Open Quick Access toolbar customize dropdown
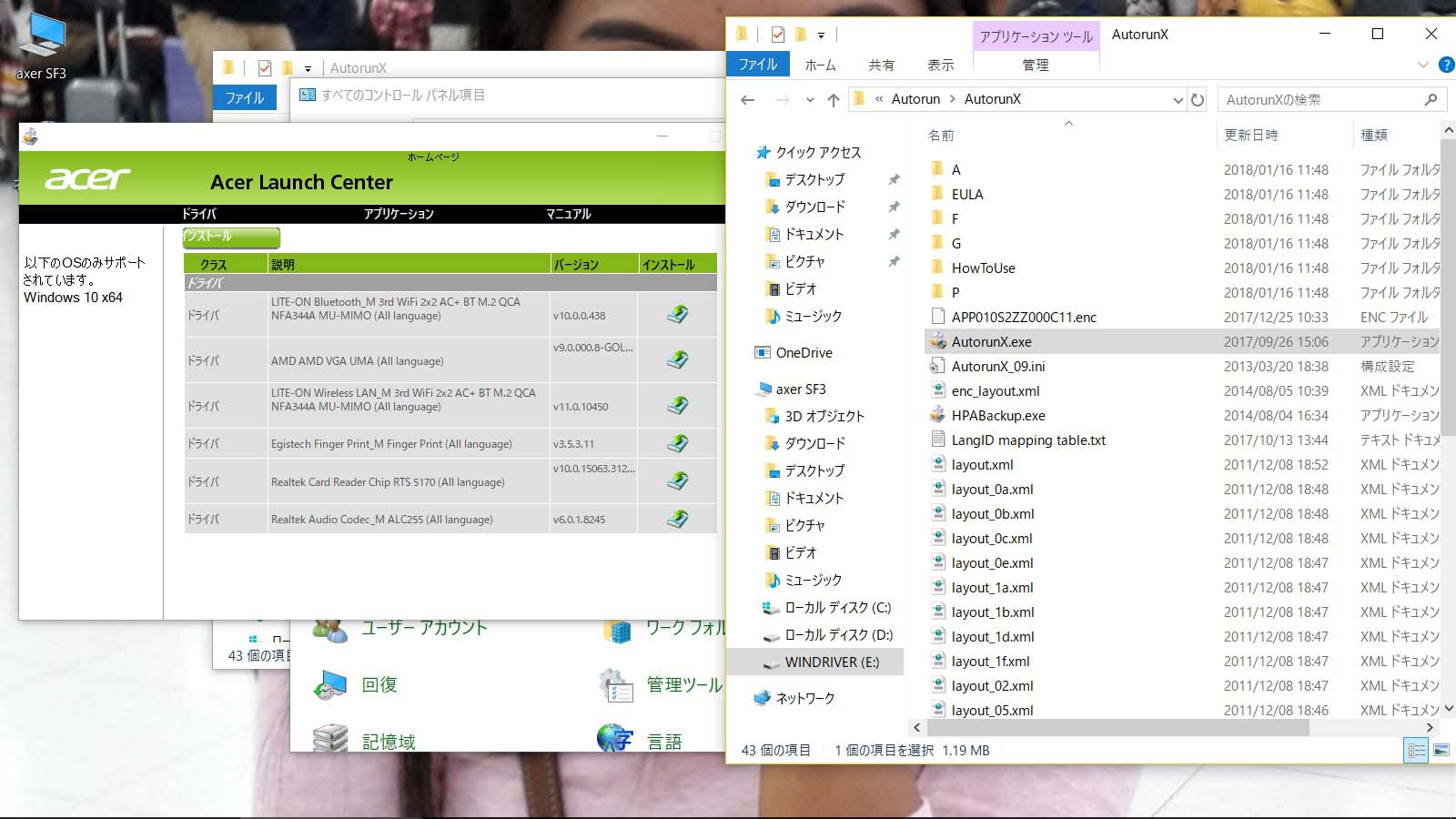 pos(821,35)
